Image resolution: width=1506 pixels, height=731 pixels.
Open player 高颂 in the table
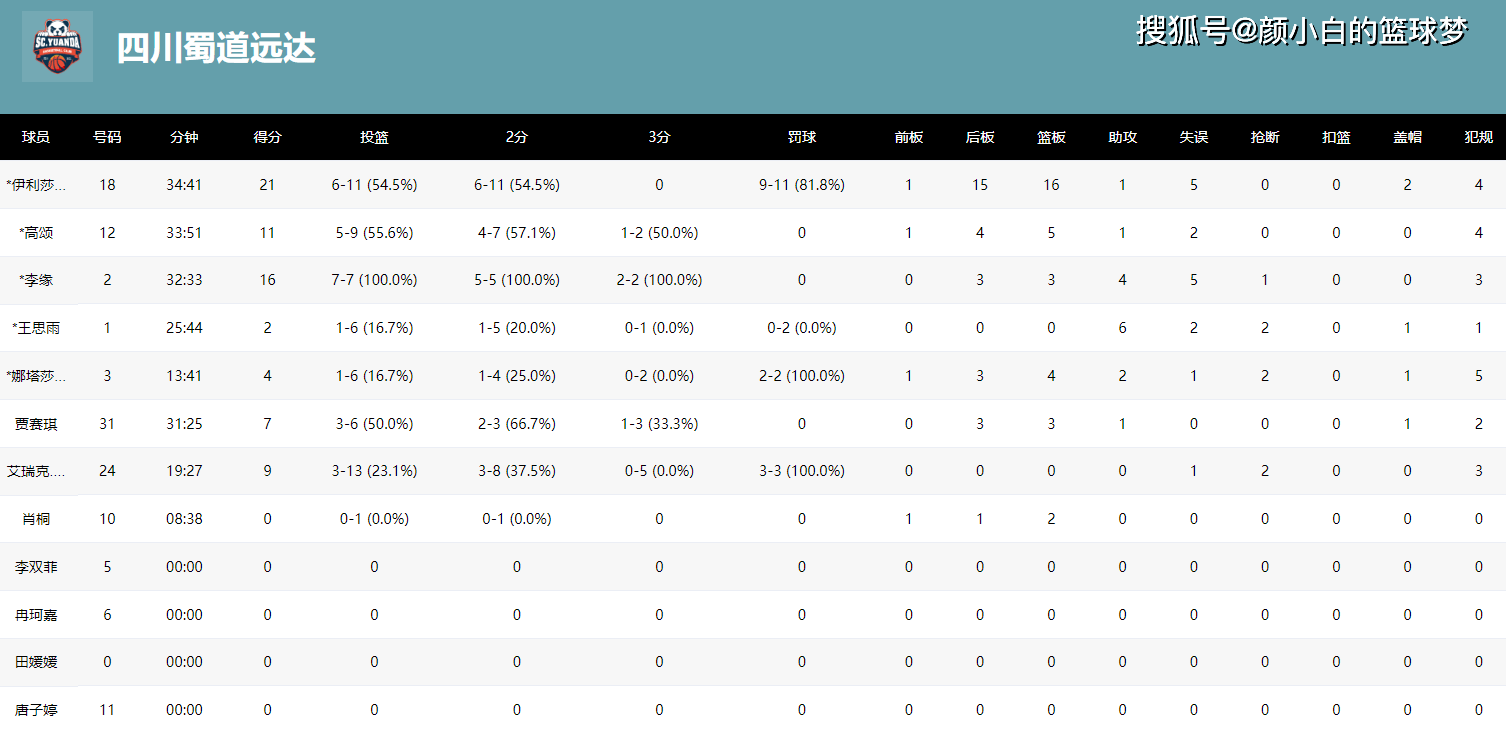(x=38, y=233)
